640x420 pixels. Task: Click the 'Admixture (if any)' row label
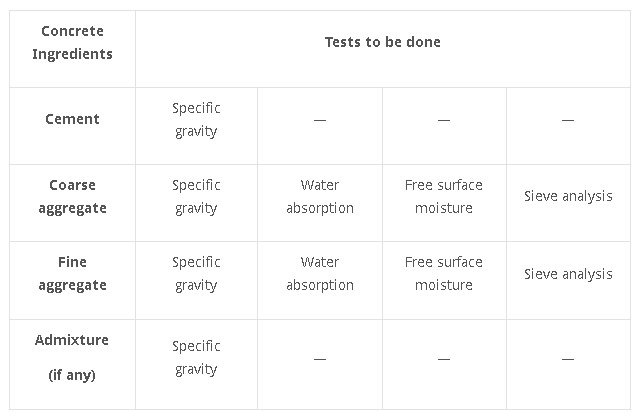pos(72,357)
